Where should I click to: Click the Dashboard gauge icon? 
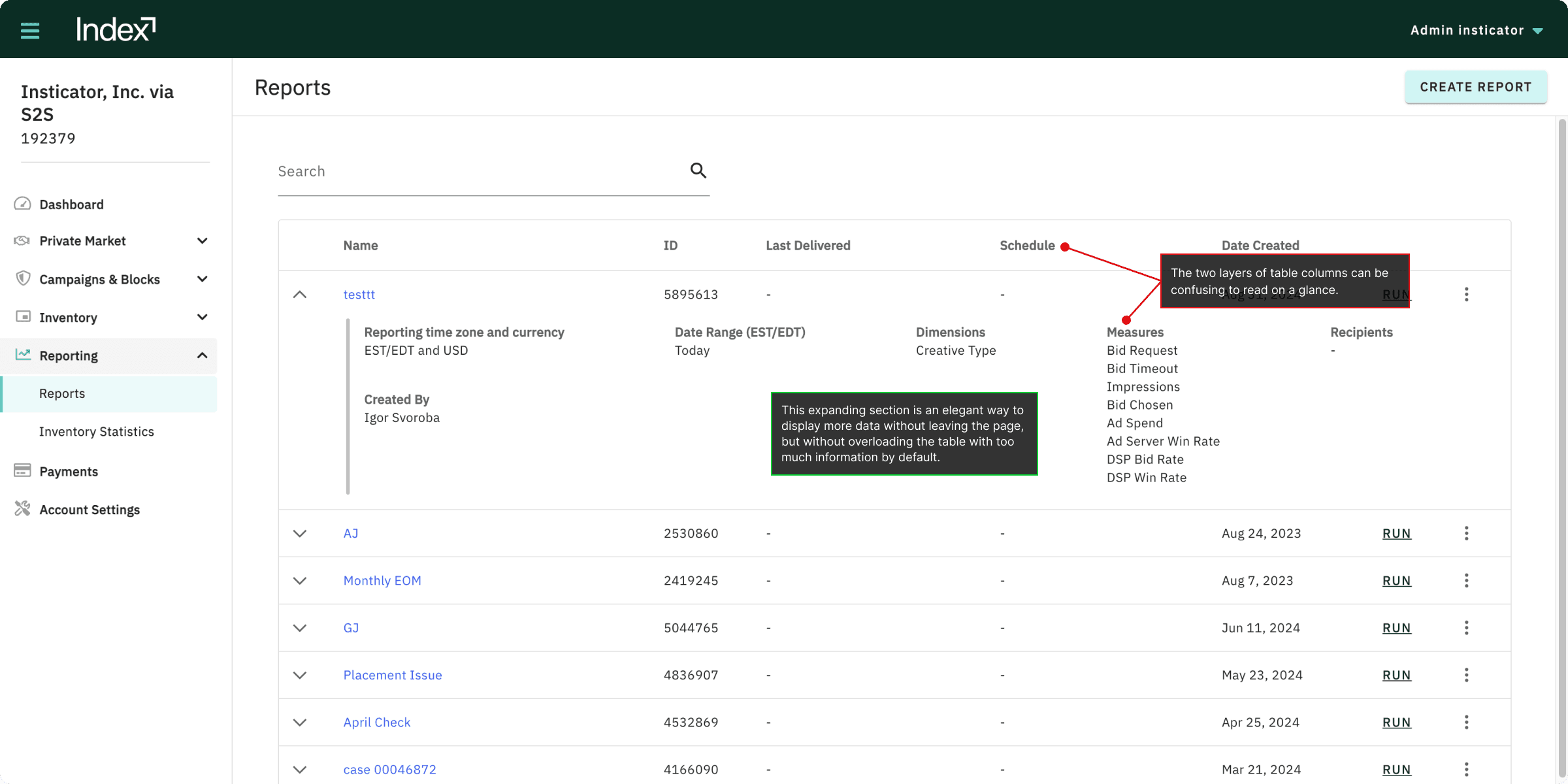coord(22,204)
